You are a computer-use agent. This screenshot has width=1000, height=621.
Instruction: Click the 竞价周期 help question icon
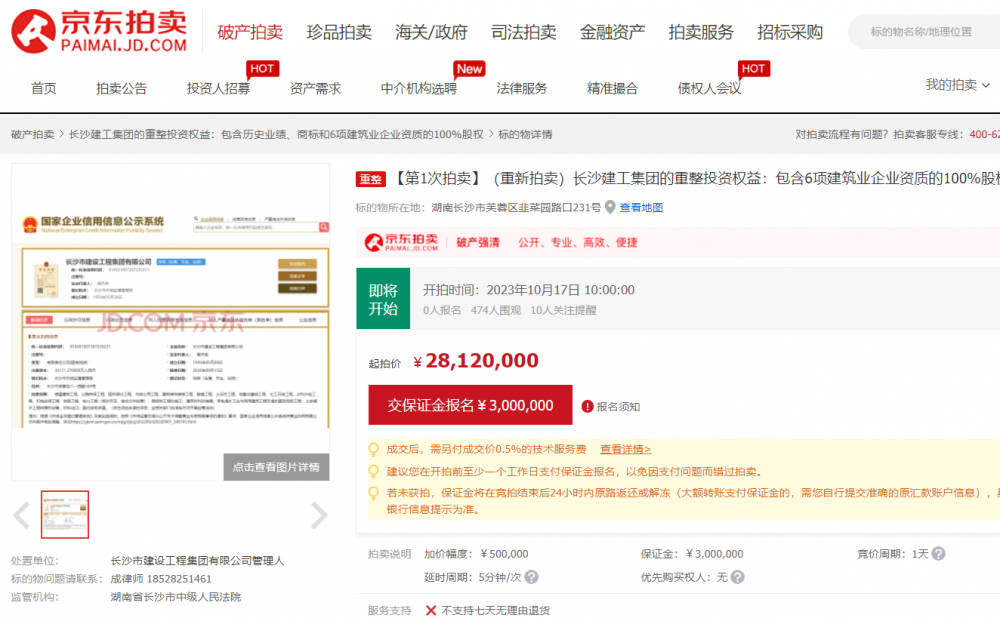click(938, 554)
